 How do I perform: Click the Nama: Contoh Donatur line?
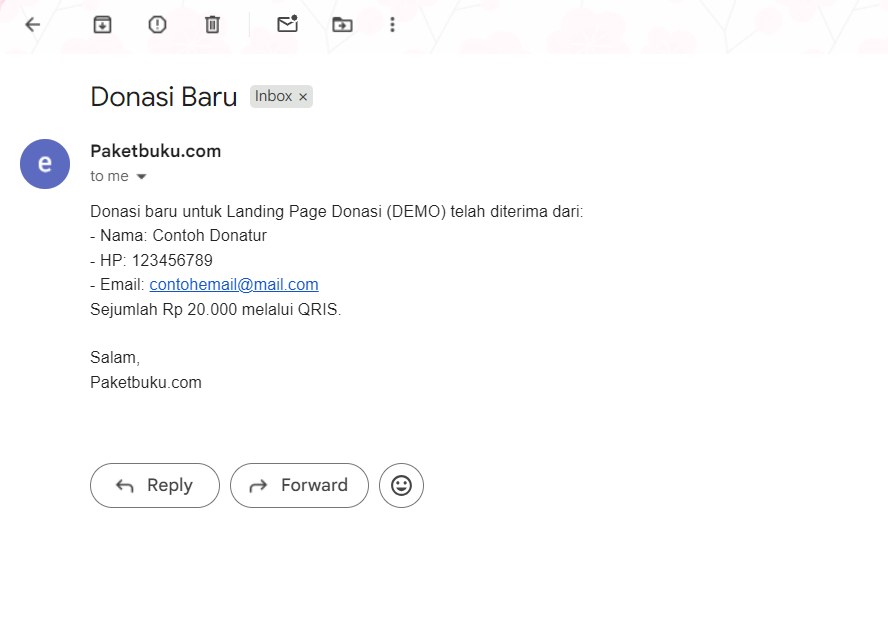click(x=178, y=236)
